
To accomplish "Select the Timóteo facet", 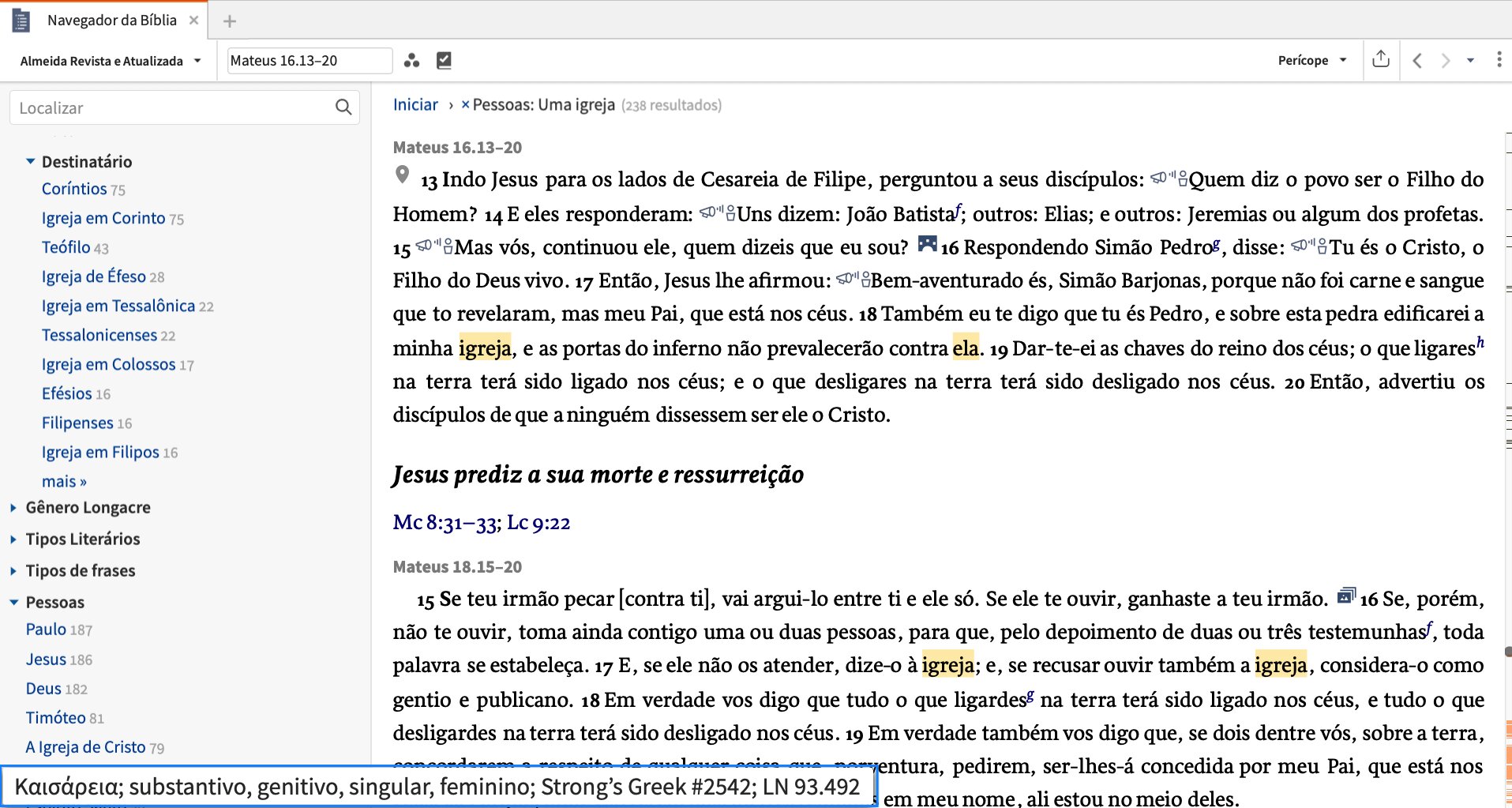I will (55, 718).
